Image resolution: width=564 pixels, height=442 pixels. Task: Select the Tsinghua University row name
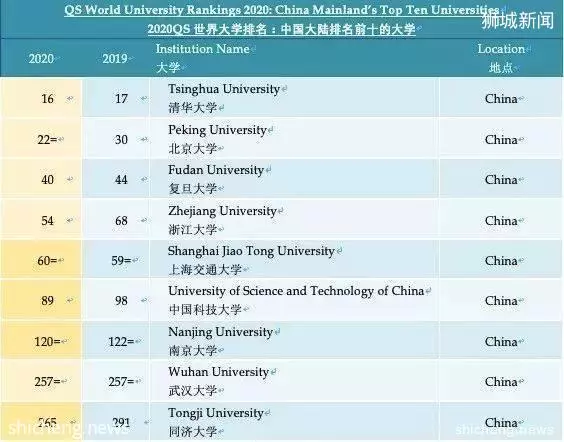[224, 89]
